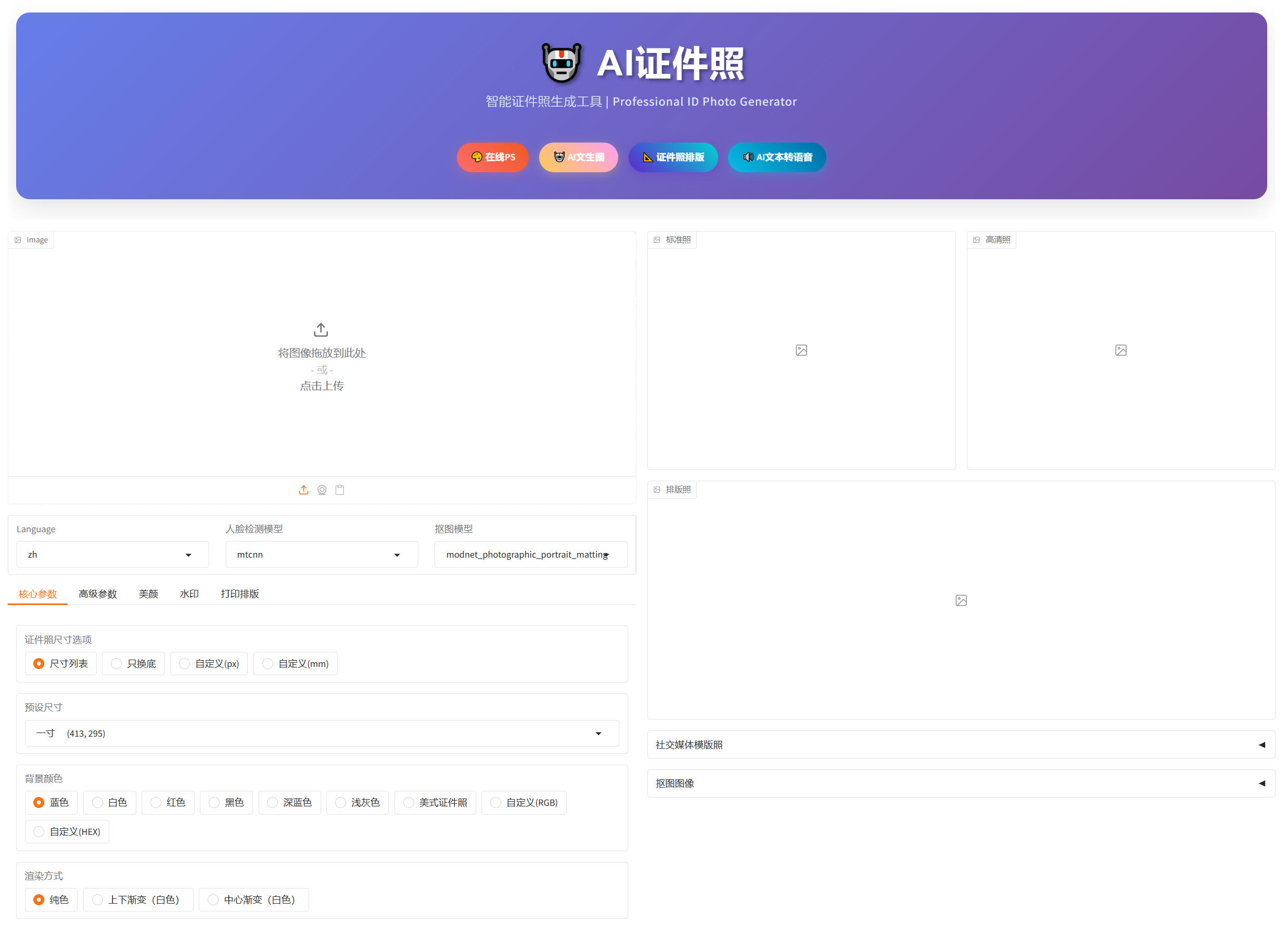
Task: Open image via the orange upload icon
Action: tap(304, 490)
